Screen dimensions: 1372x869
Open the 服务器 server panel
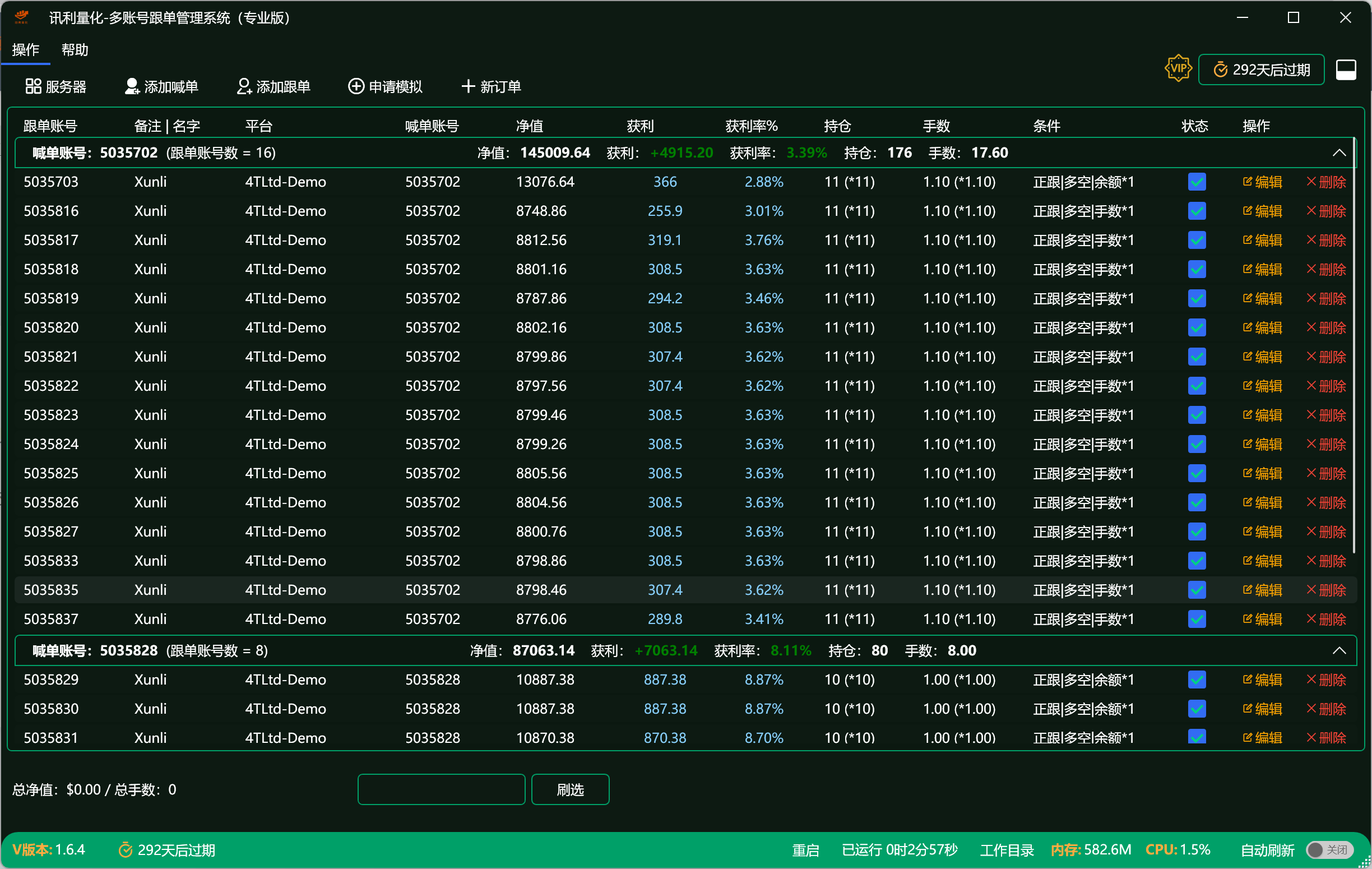tap(55, 86)
